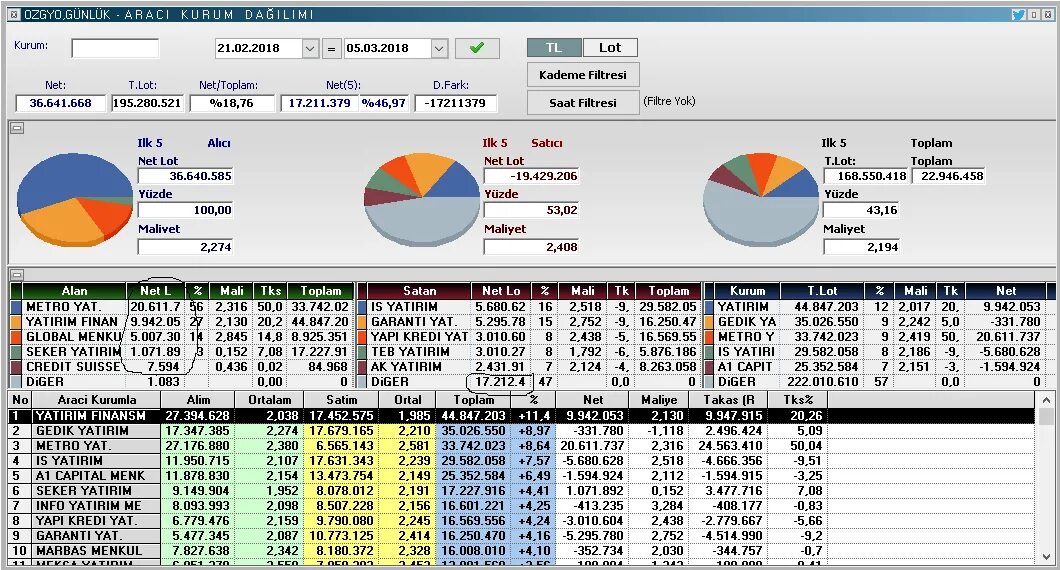
Task: Sort main table by Araci Kurumla column
Action: pyautogui.click(x=97, y=400)
